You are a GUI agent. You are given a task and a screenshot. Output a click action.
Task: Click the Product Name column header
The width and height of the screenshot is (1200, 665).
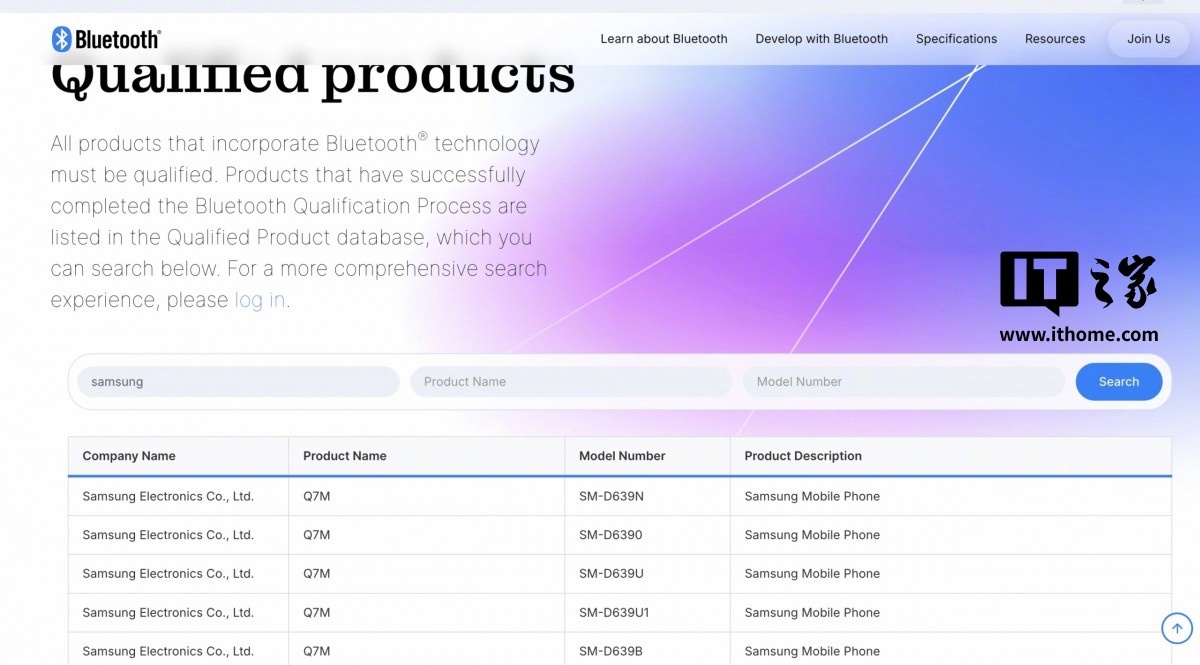(x=345, y=456)
